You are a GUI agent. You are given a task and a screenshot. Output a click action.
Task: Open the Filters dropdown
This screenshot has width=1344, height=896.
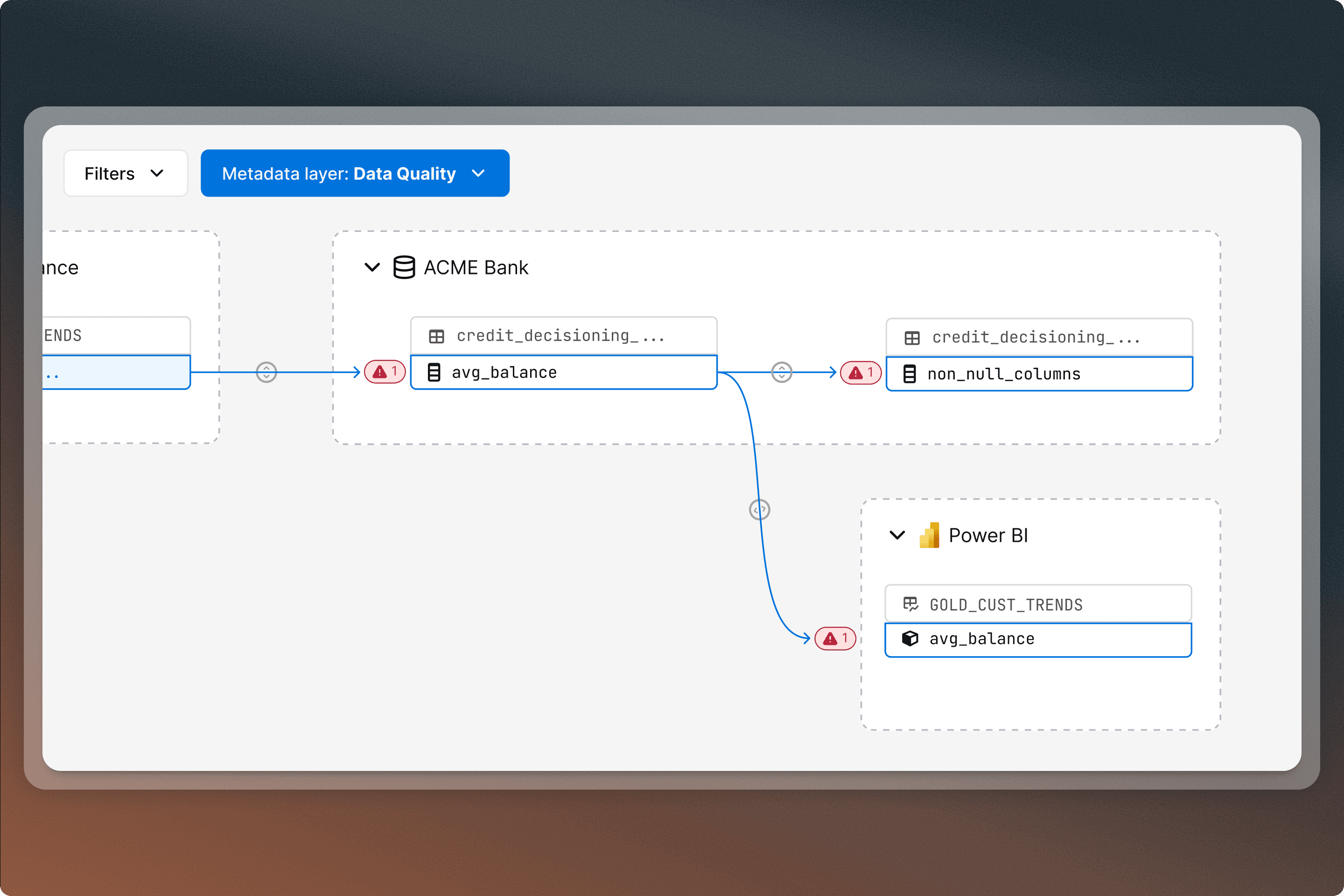click(126, 173)
